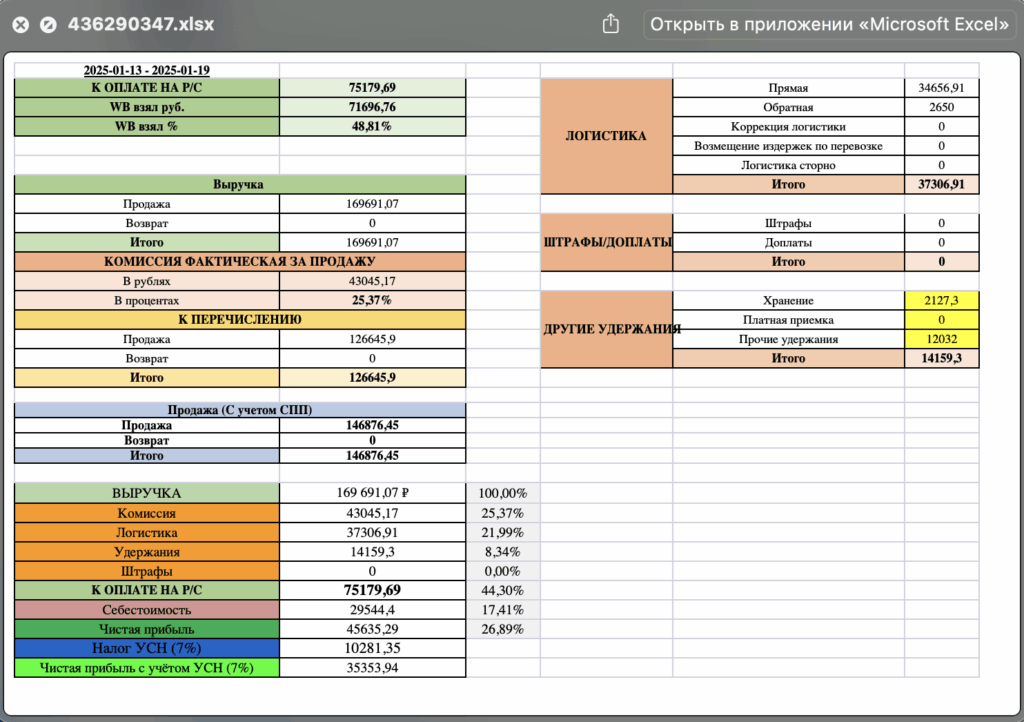Select the 'Прочие удержания' label cell
Viewport: 1024px width, 722px height.
tap(788, 339)
